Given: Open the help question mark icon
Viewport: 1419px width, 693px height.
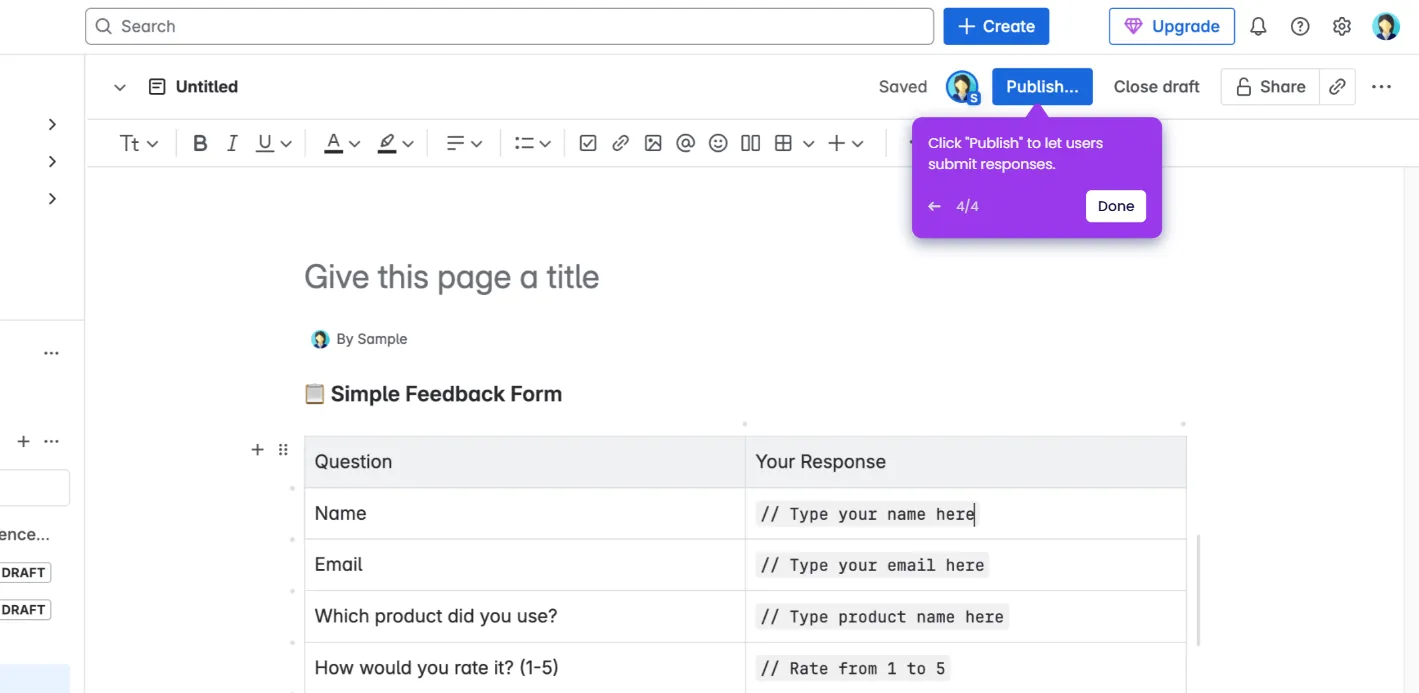Looking at the screenshot, I should point(1300,27).
